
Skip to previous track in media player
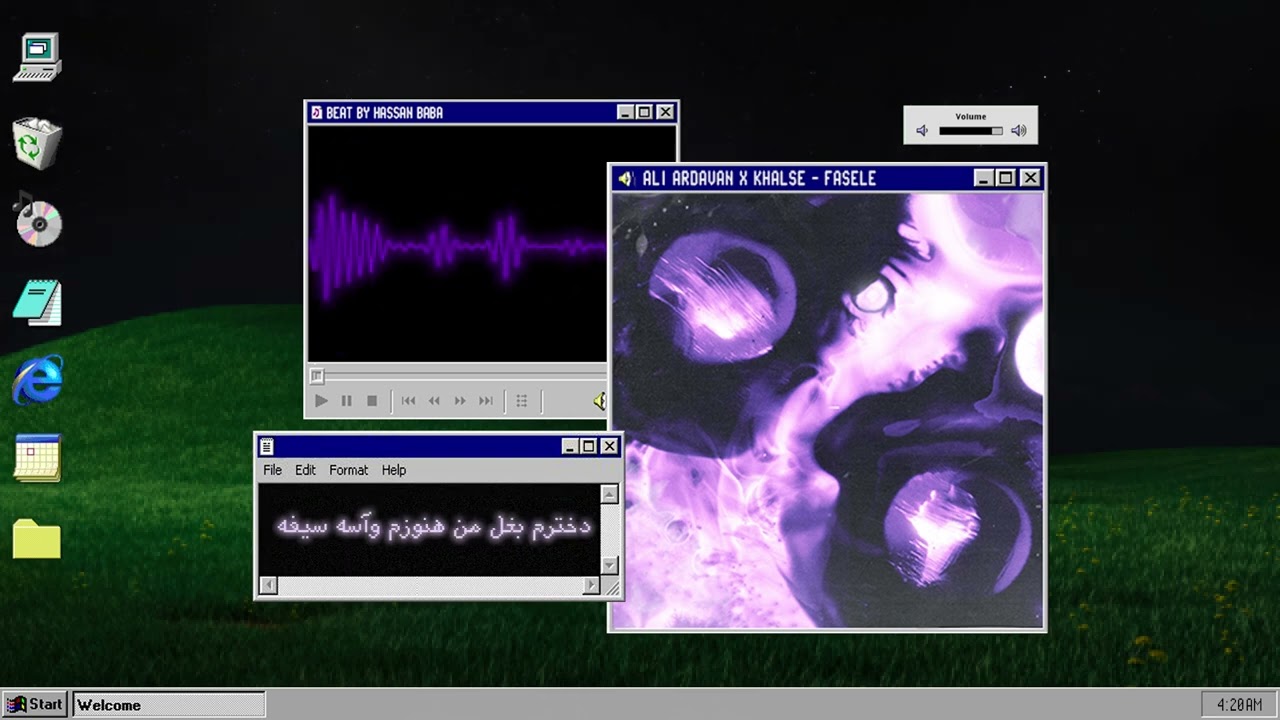408,401
